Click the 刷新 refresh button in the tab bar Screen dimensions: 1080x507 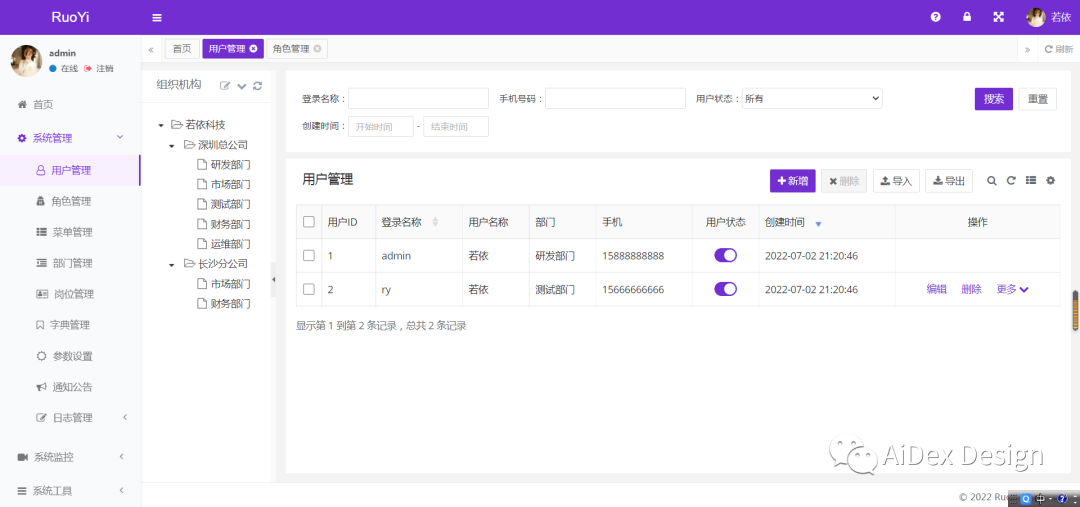tap(1059, 49)
